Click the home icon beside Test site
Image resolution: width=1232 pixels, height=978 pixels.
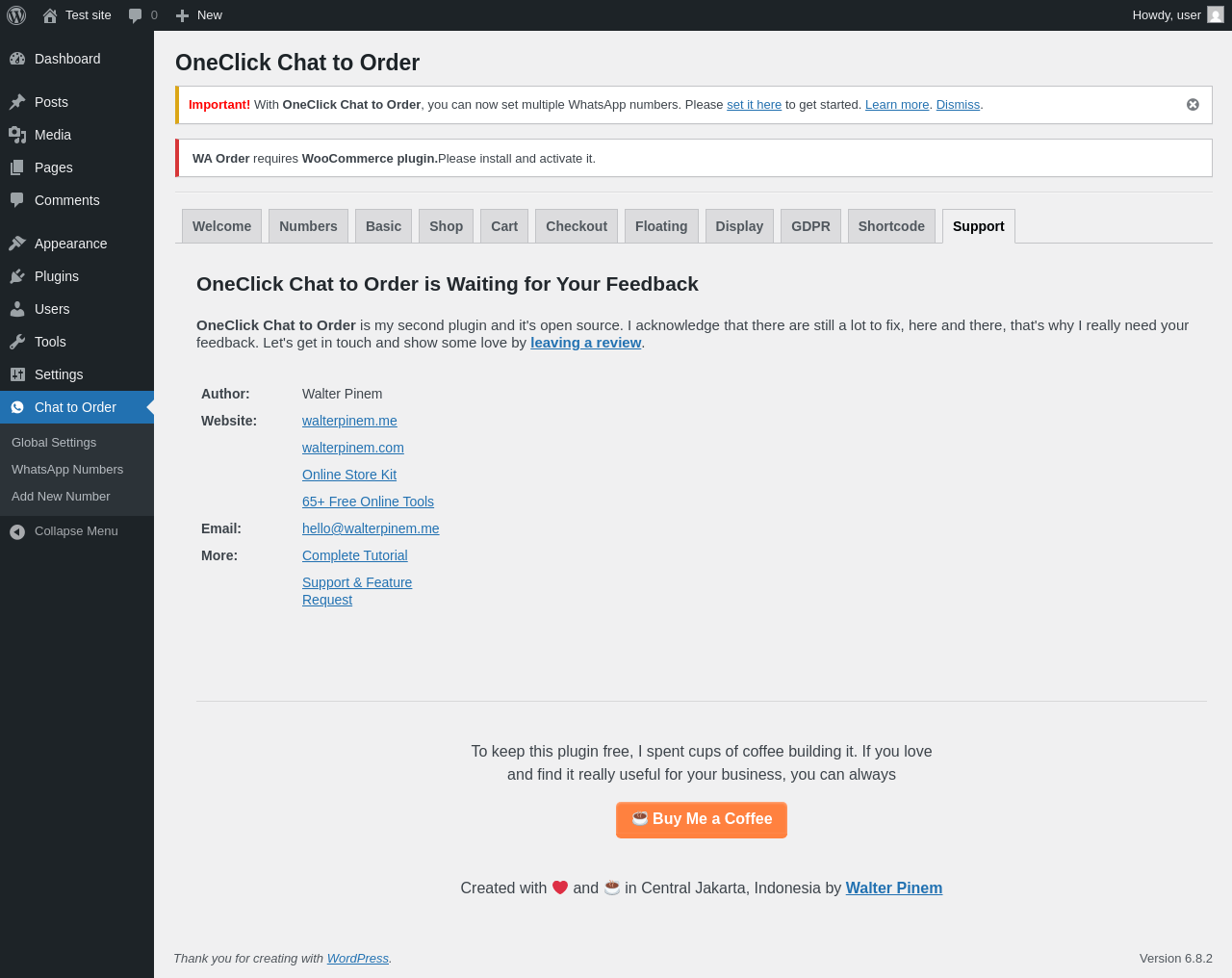tap(50, 15)
